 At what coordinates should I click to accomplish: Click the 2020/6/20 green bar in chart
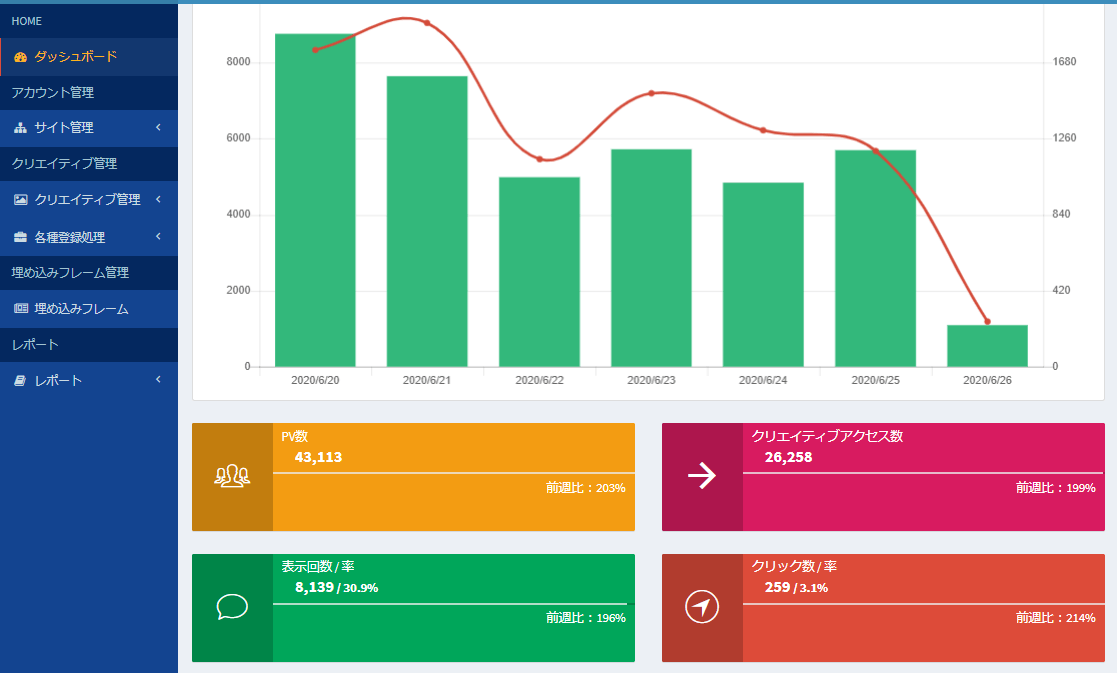tap(315, 200)
